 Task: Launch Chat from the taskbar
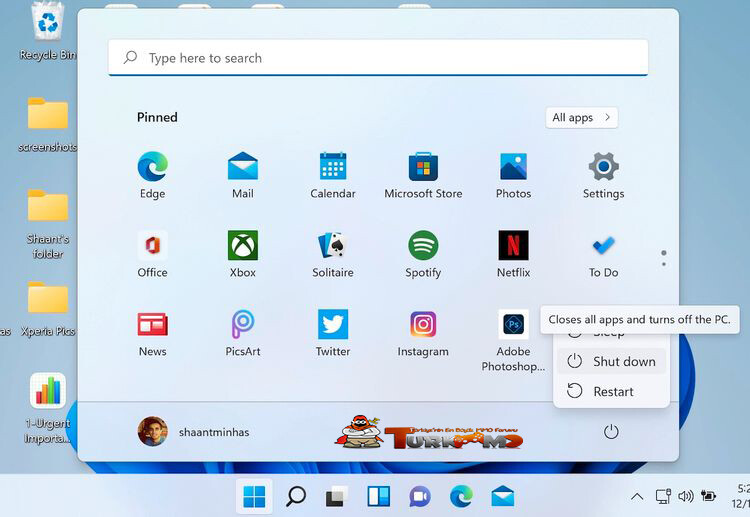tap(420, 496)
